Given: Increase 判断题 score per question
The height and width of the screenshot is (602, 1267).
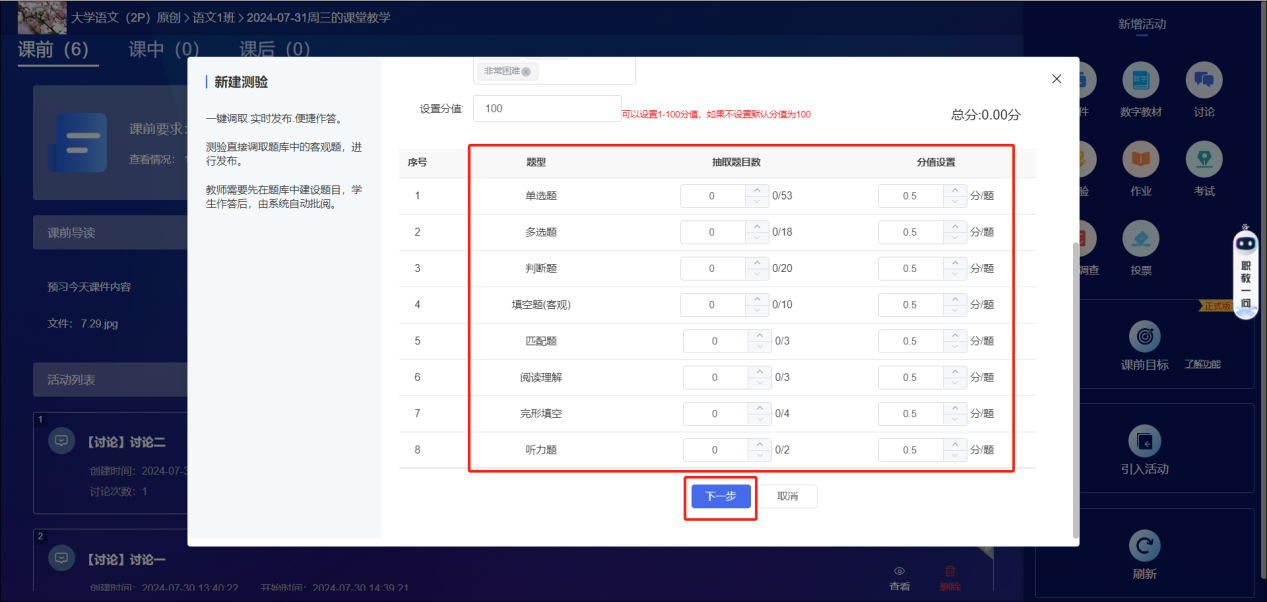Looking at the screenshot, I should pyautogui.click(x=955, y=263).
